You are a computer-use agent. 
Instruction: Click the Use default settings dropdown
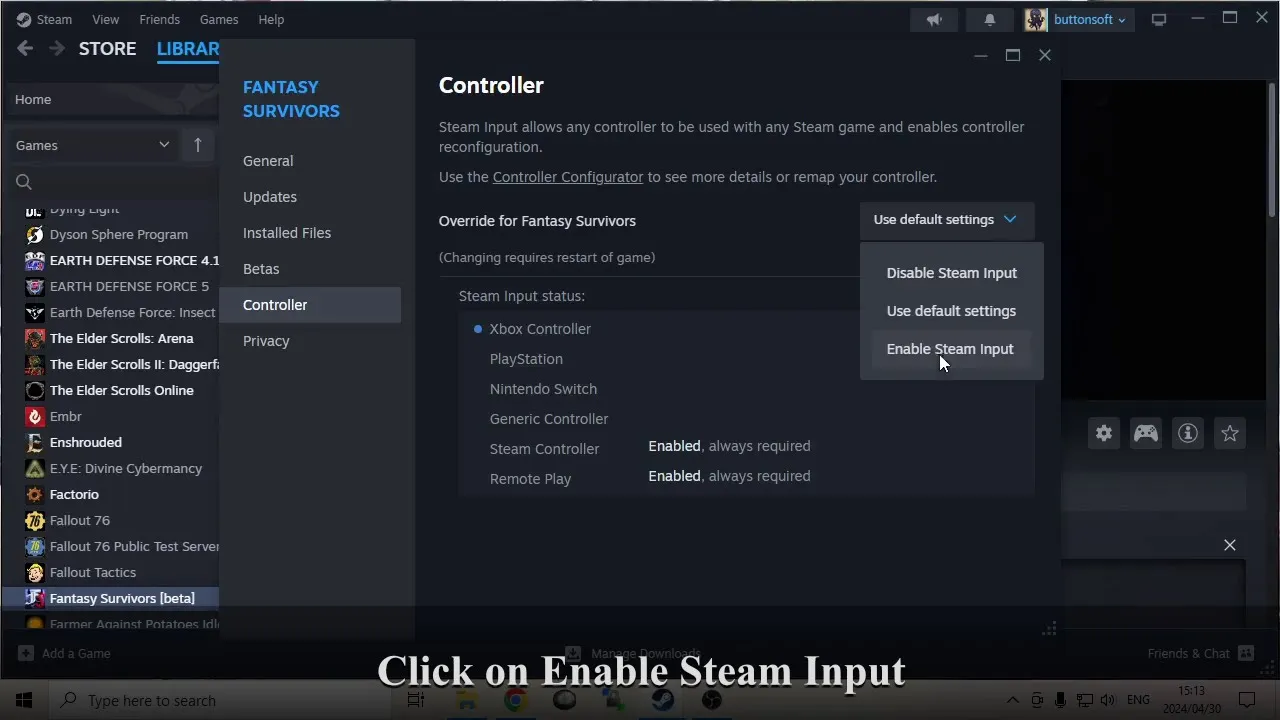tap(946, 220)
